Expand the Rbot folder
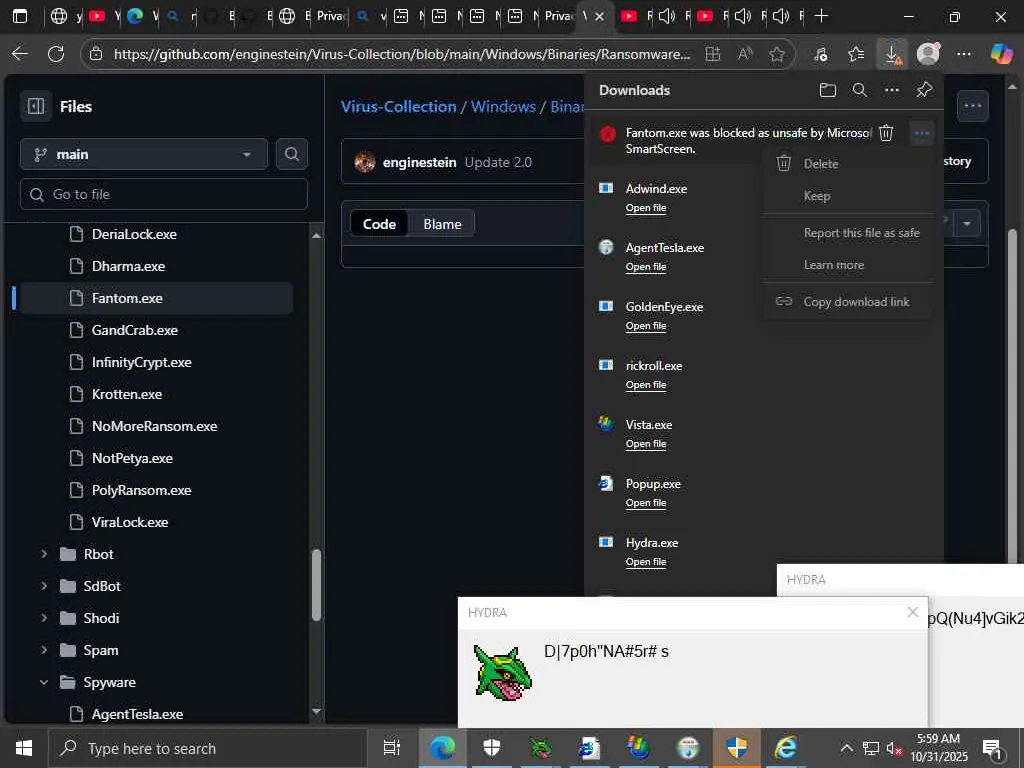 tap(44, 554)
